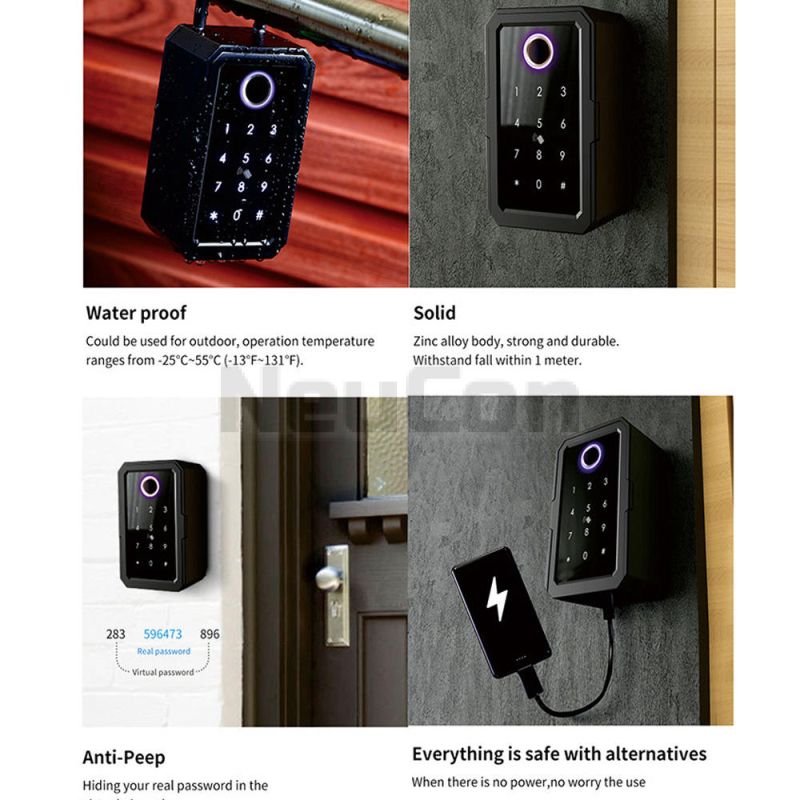Click the number 5 key on the Solid lockbox
Screen dimensions: 800x800
pyautogui.click(x=539, y=123)
